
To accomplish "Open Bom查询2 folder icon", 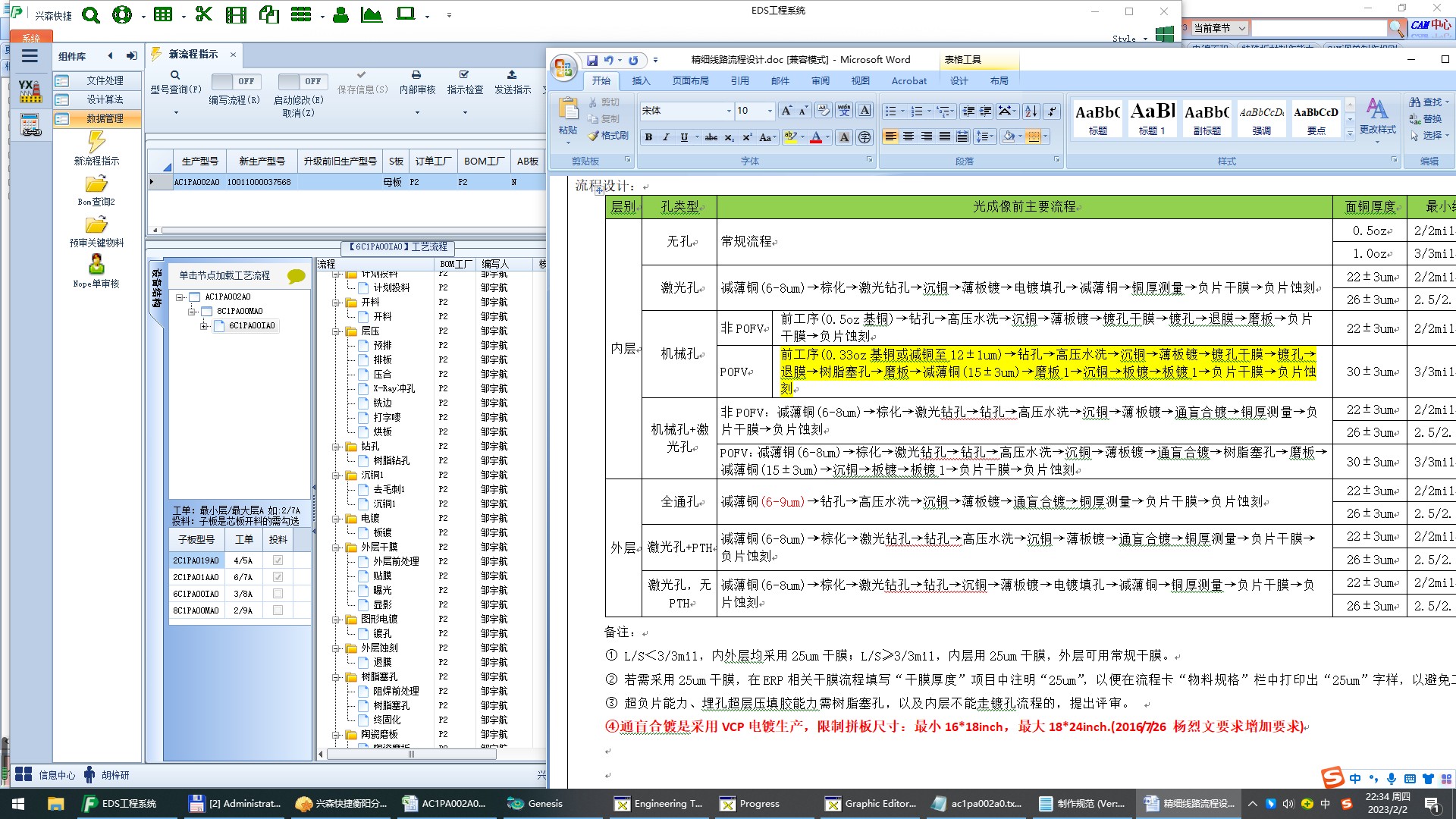I will coord(96,184).
